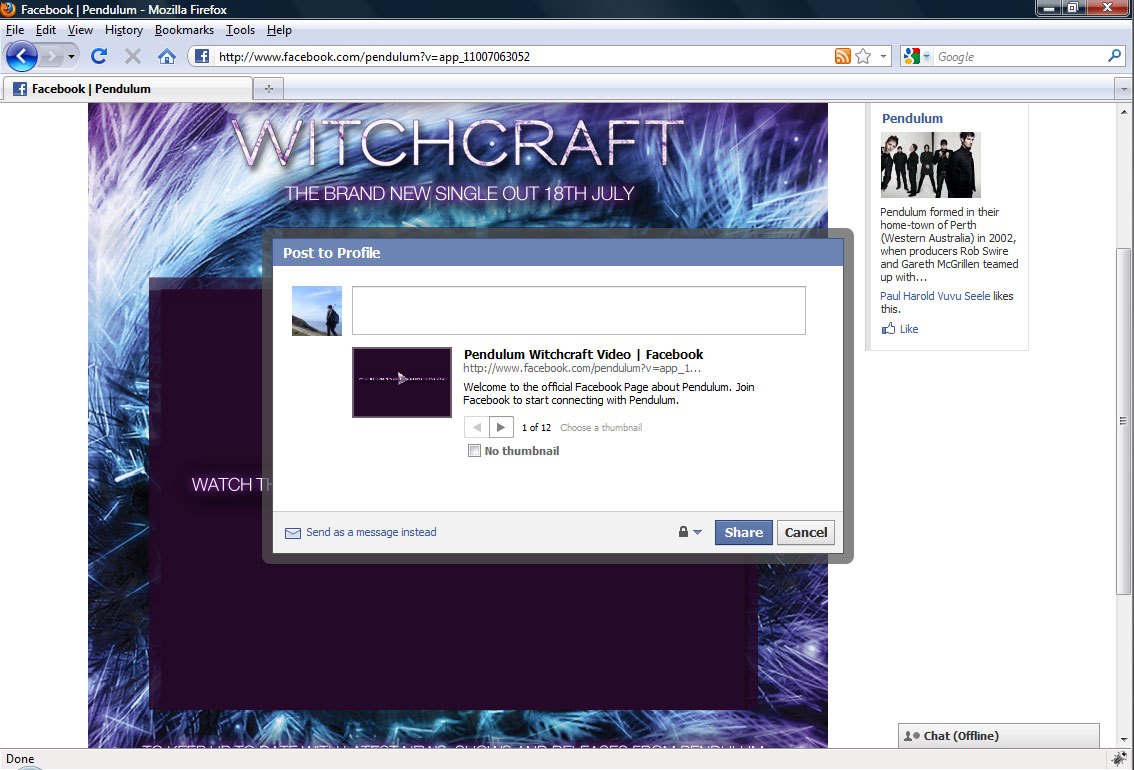
Task: Click the Post to Profile dialog header
Action: coord(558,252)
